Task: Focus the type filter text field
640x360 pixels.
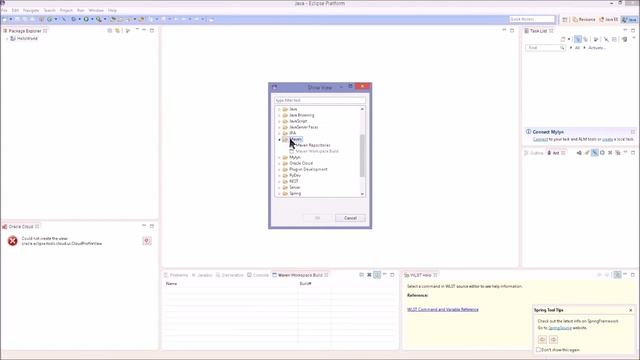Action: tap(320, 100)
